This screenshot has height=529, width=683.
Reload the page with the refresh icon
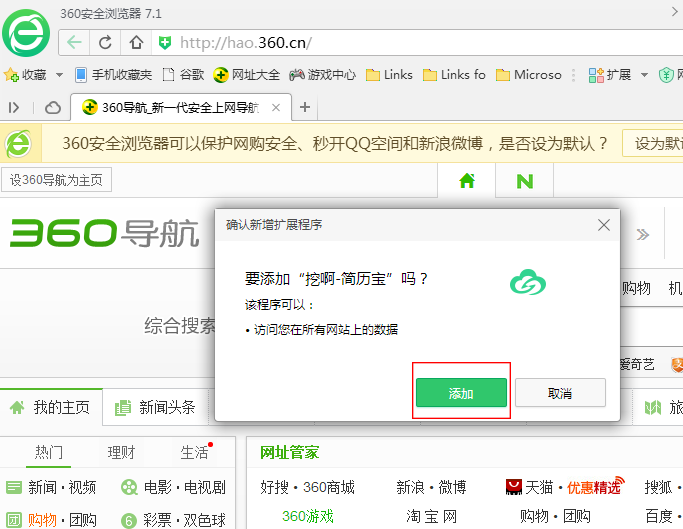click(105, 42)
